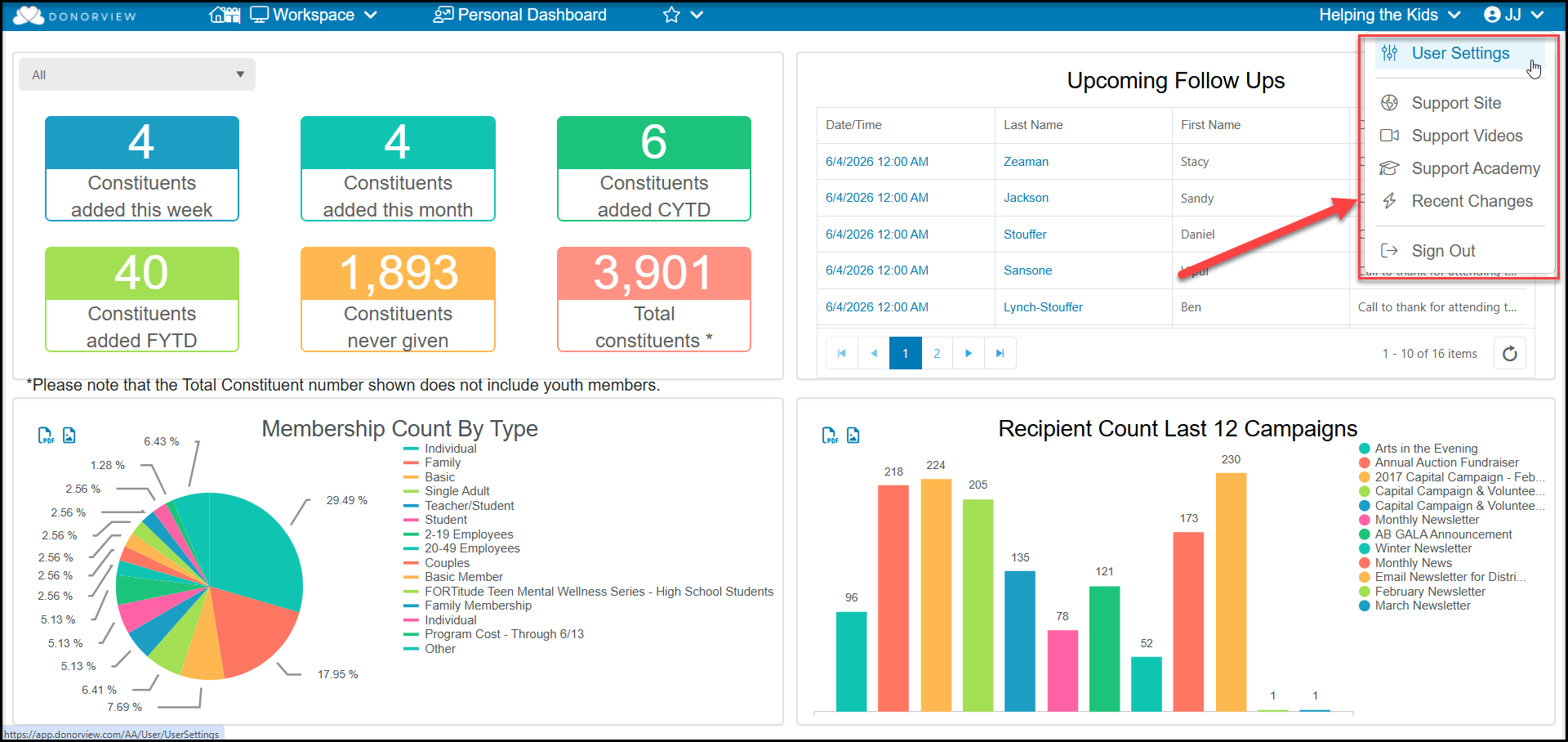The width and height of the screenshot is (1568, 742).
Task: Sort follow ups by First Name column
Action: click(x=1210, y=125)
